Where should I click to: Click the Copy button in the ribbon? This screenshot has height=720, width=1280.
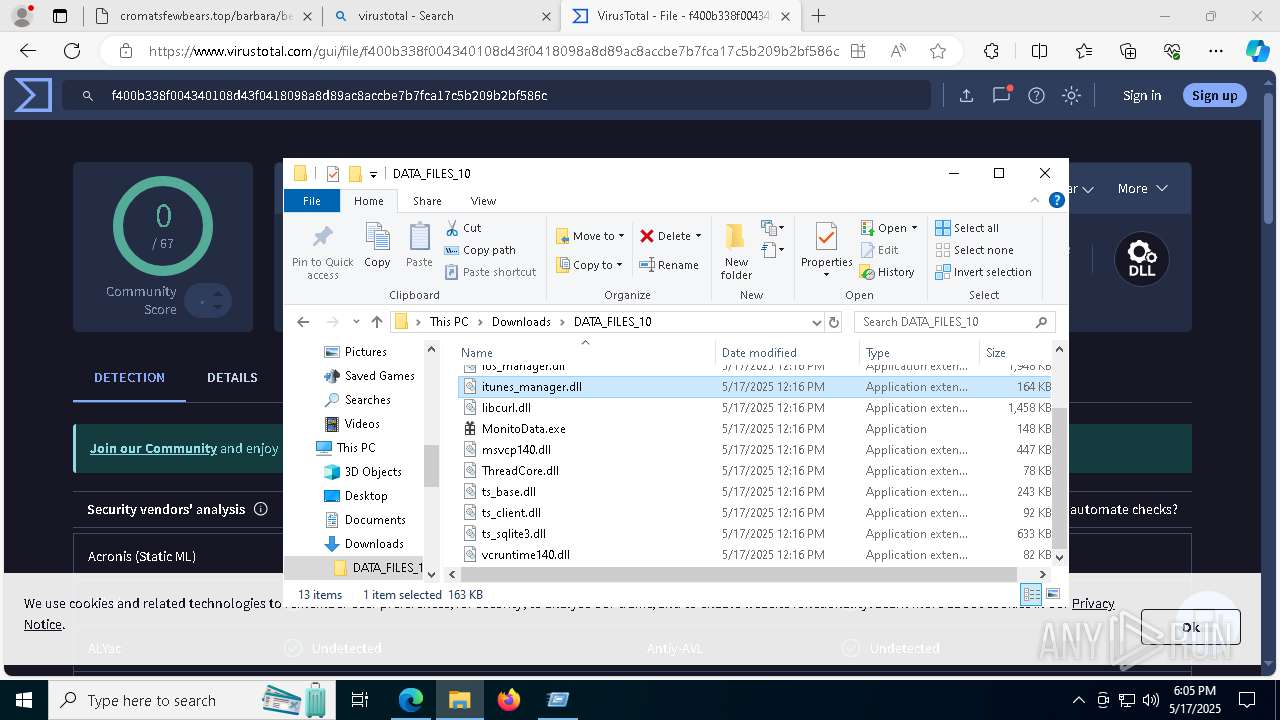[377, 245]
